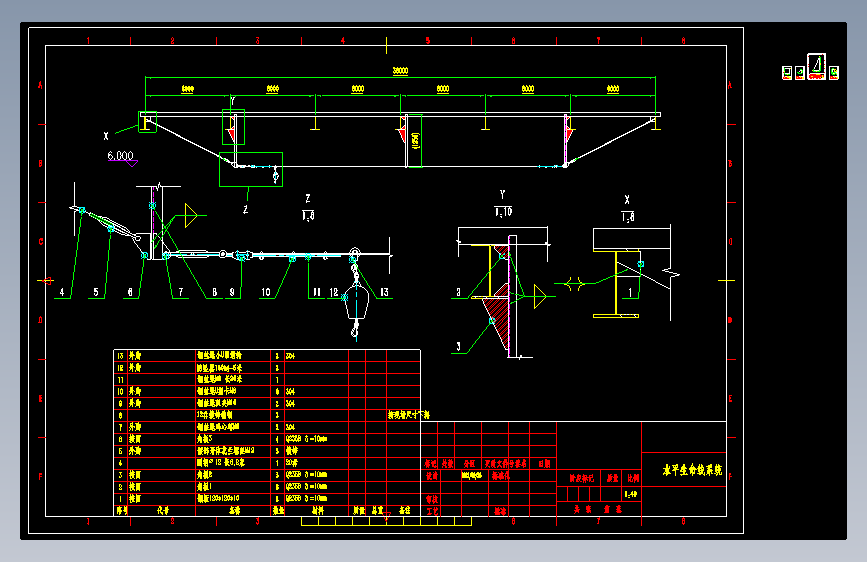Click callout number 10 in detail Z
The width and height of the screenshot is (867, 562).
266,292
